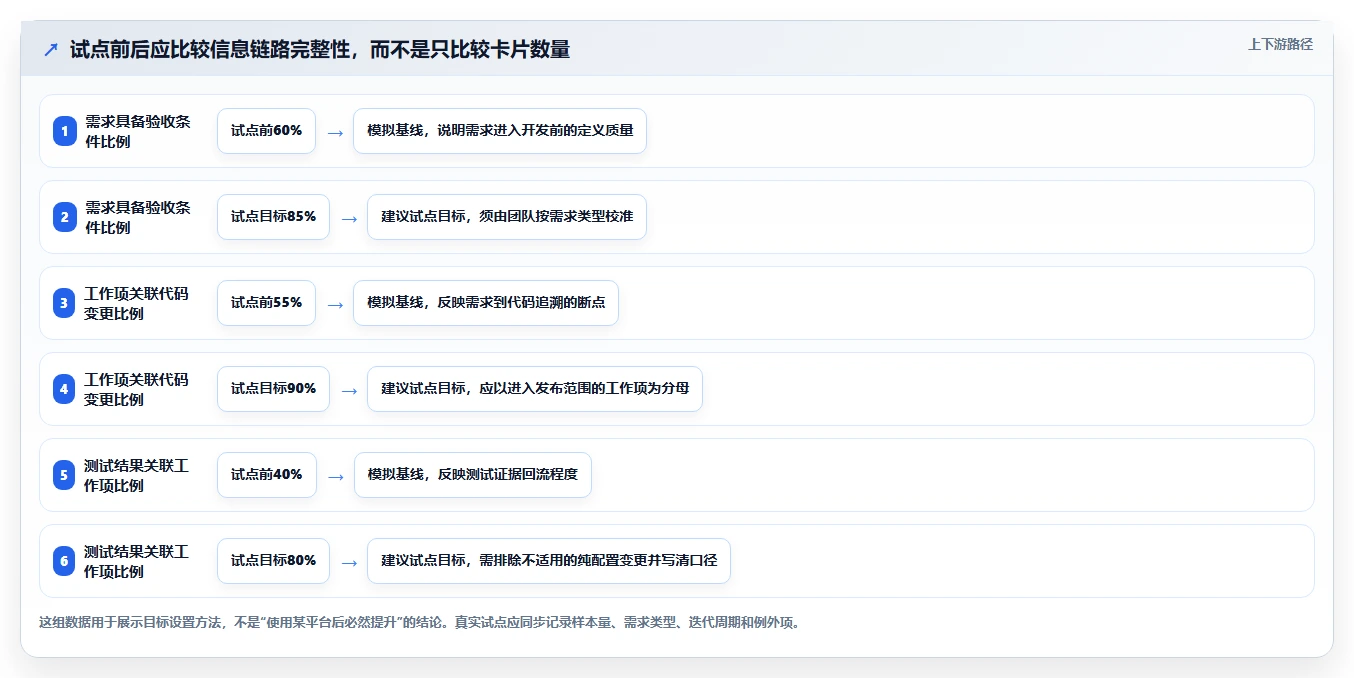
Task: Click 模拟基线，说明需求进入开发前的定义质量 box
Action: click(500, 131)
